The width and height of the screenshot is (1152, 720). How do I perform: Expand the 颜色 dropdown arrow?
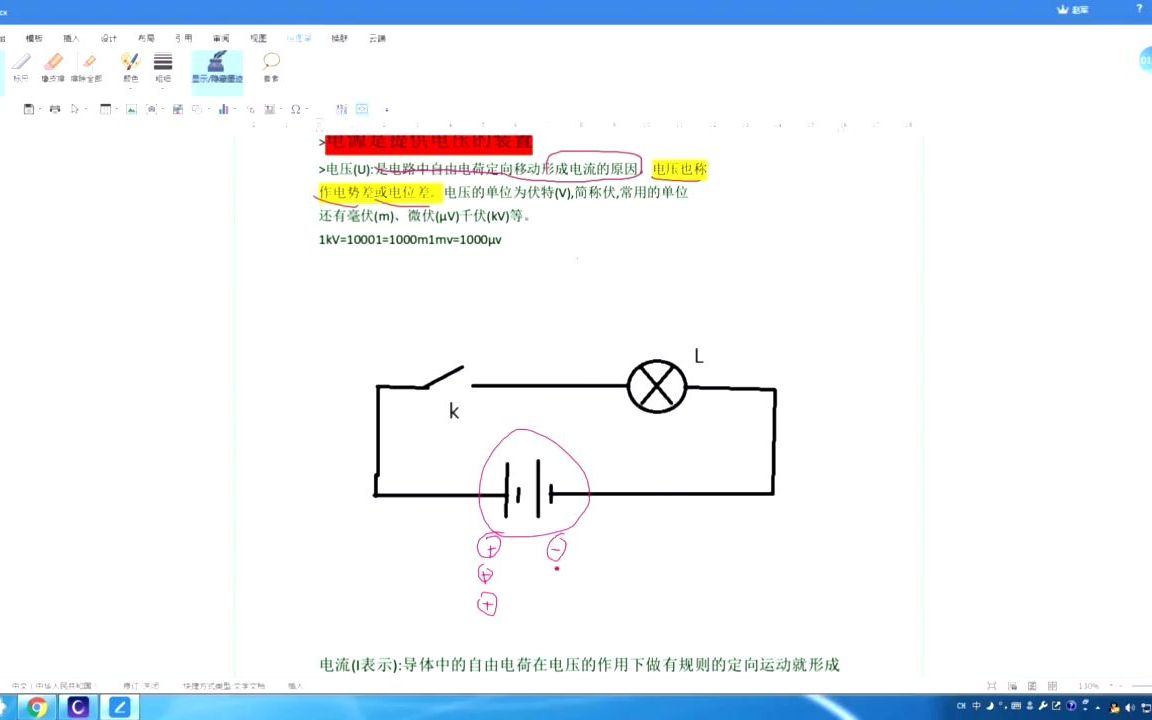(130, 88)
